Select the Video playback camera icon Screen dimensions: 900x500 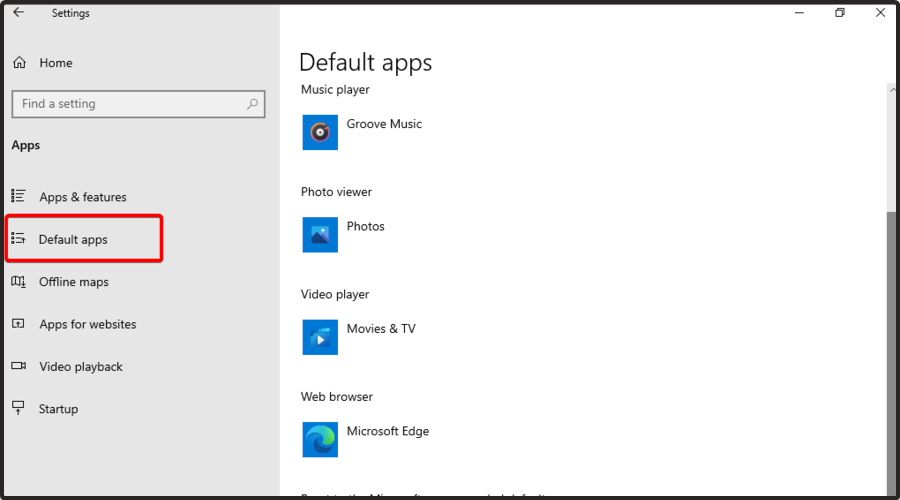click(18, 366)
